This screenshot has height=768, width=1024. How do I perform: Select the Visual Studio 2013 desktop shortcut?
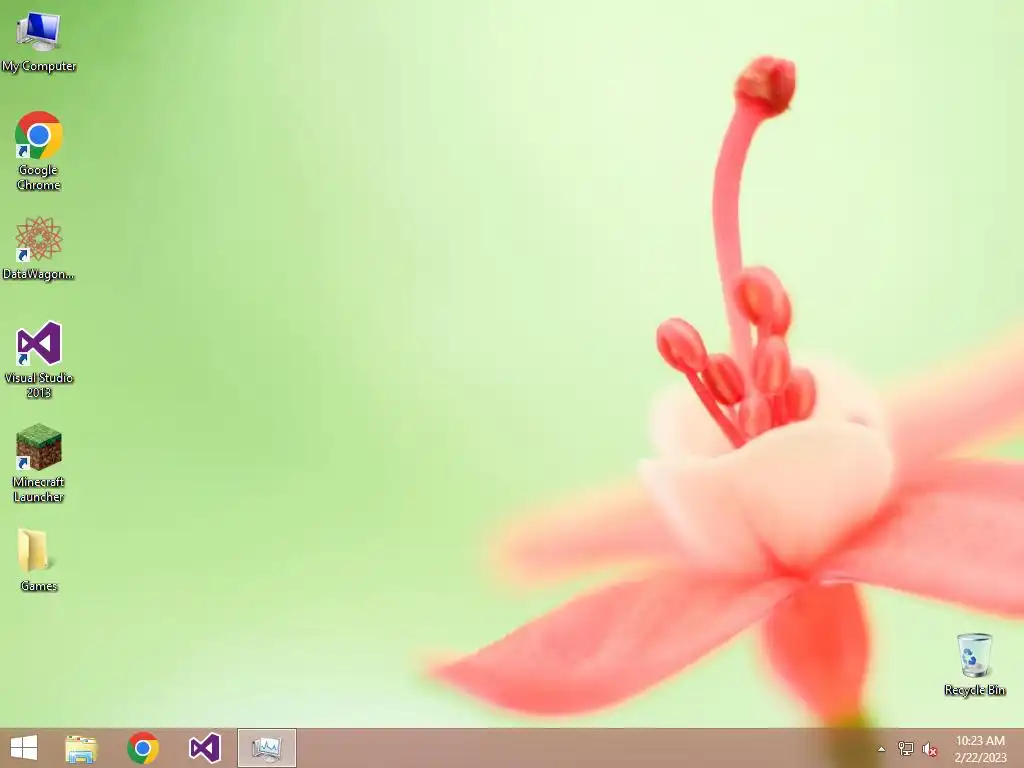click(39, 359)
